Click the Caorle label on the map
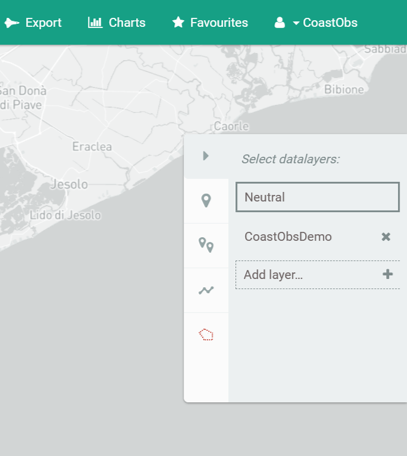The image size is (407, 456). 231,126
